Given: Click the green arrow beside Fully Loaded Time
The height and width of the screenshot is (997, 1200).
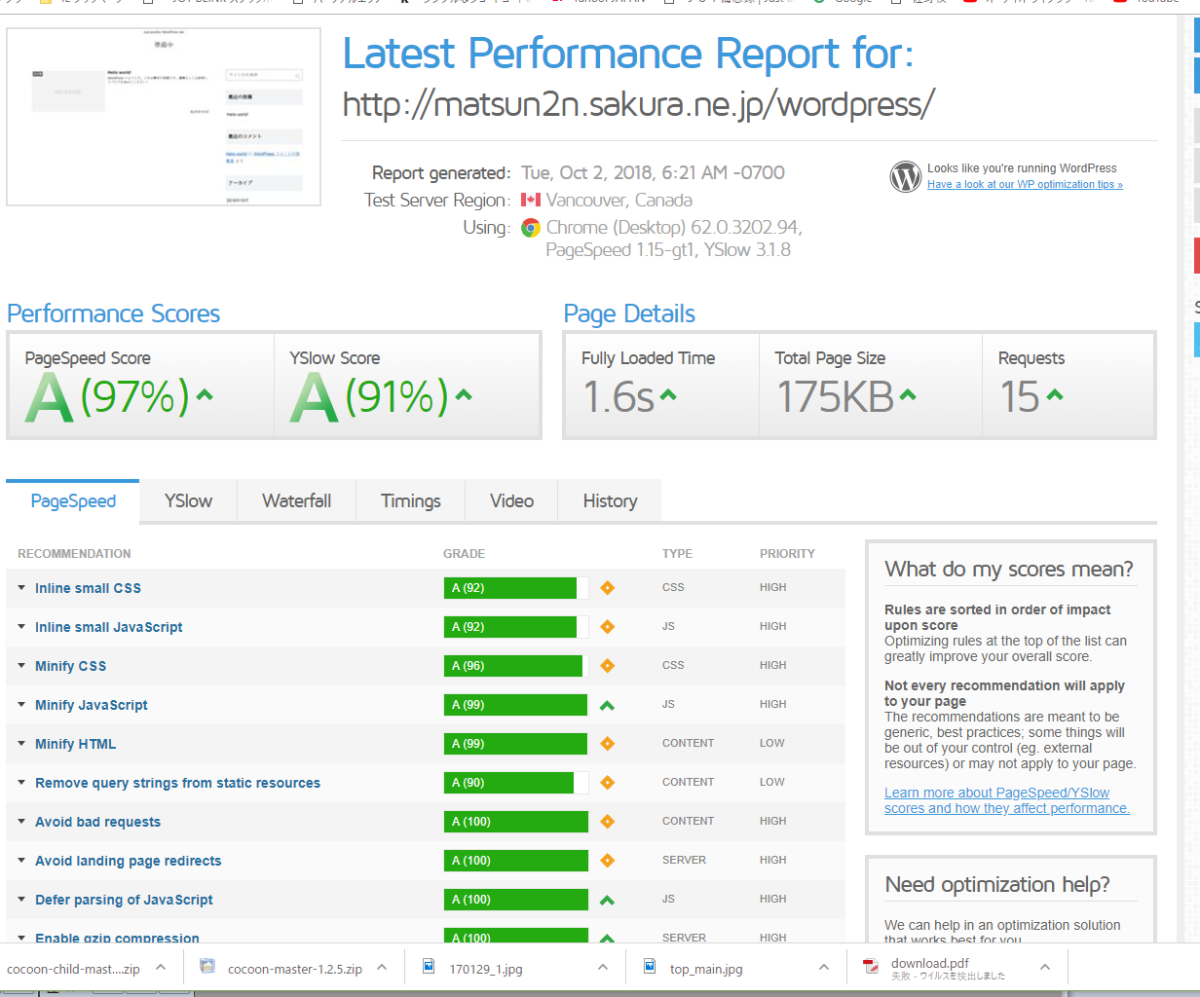Looking at the screenshot, I should tap(668, 395).
